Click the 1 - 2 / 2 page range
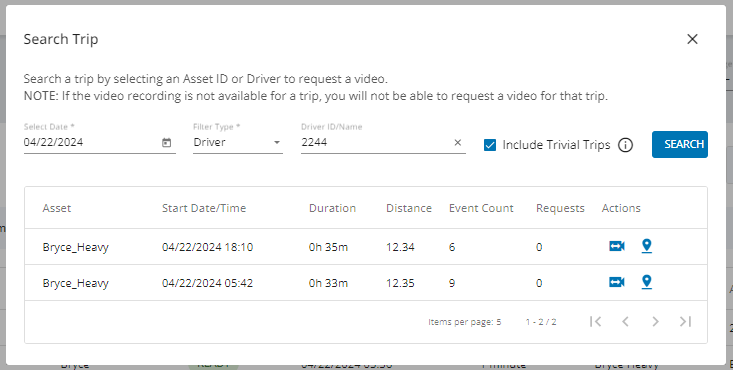 541,322
